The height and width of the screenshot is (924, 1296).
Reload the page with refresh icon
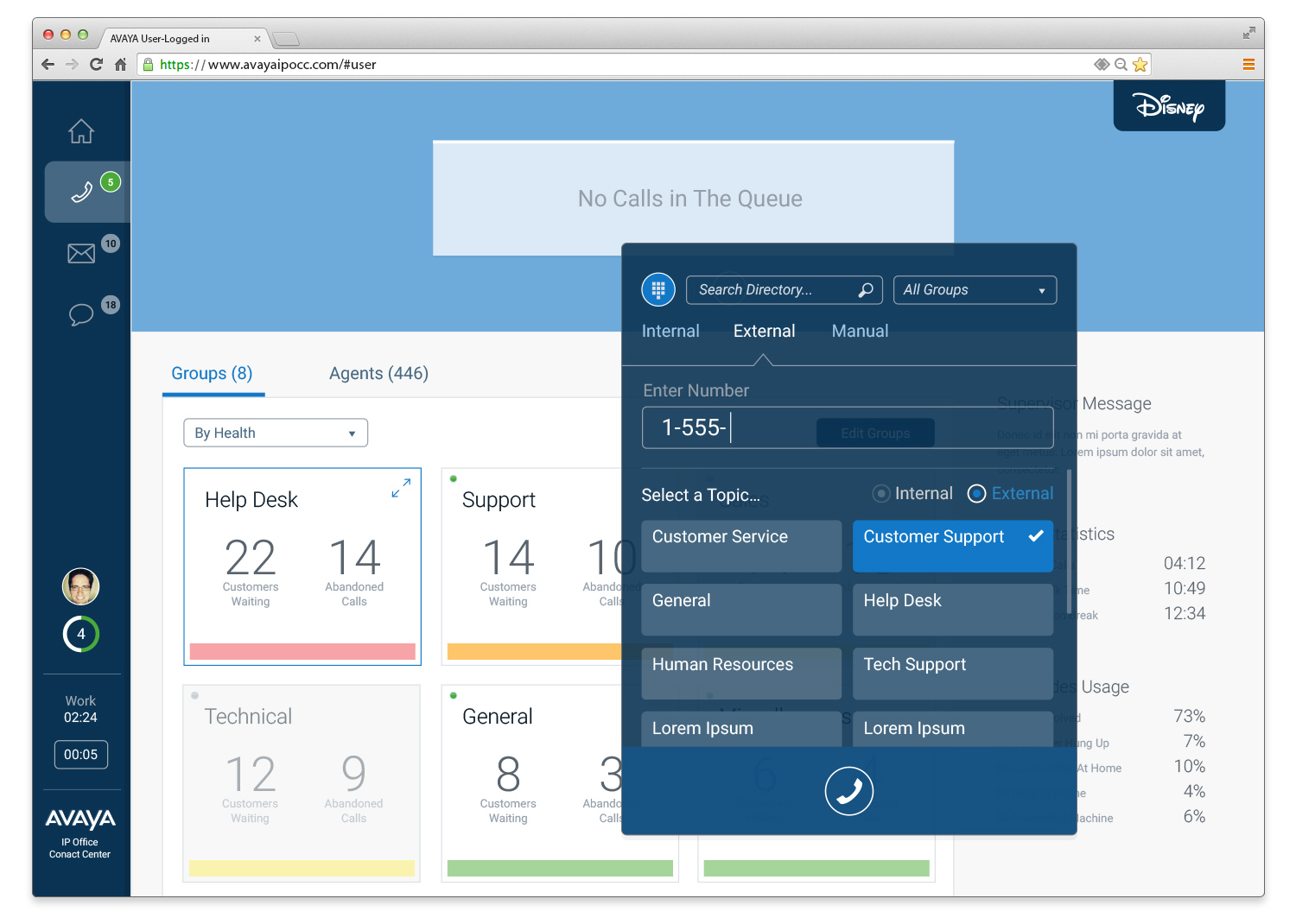(96, 64)
